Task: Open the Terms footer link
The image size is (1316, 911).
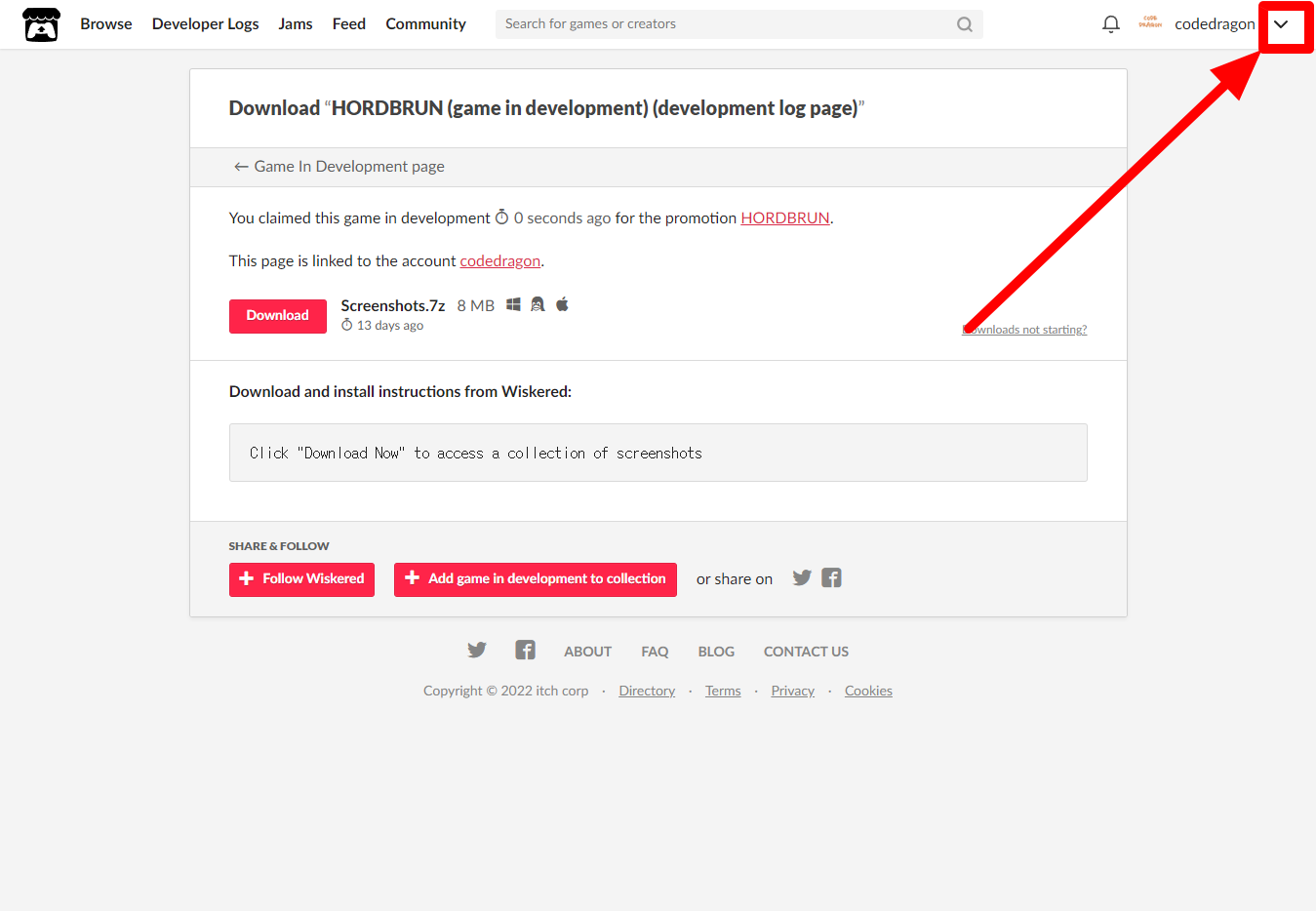Action: click(x=723, y=691)
